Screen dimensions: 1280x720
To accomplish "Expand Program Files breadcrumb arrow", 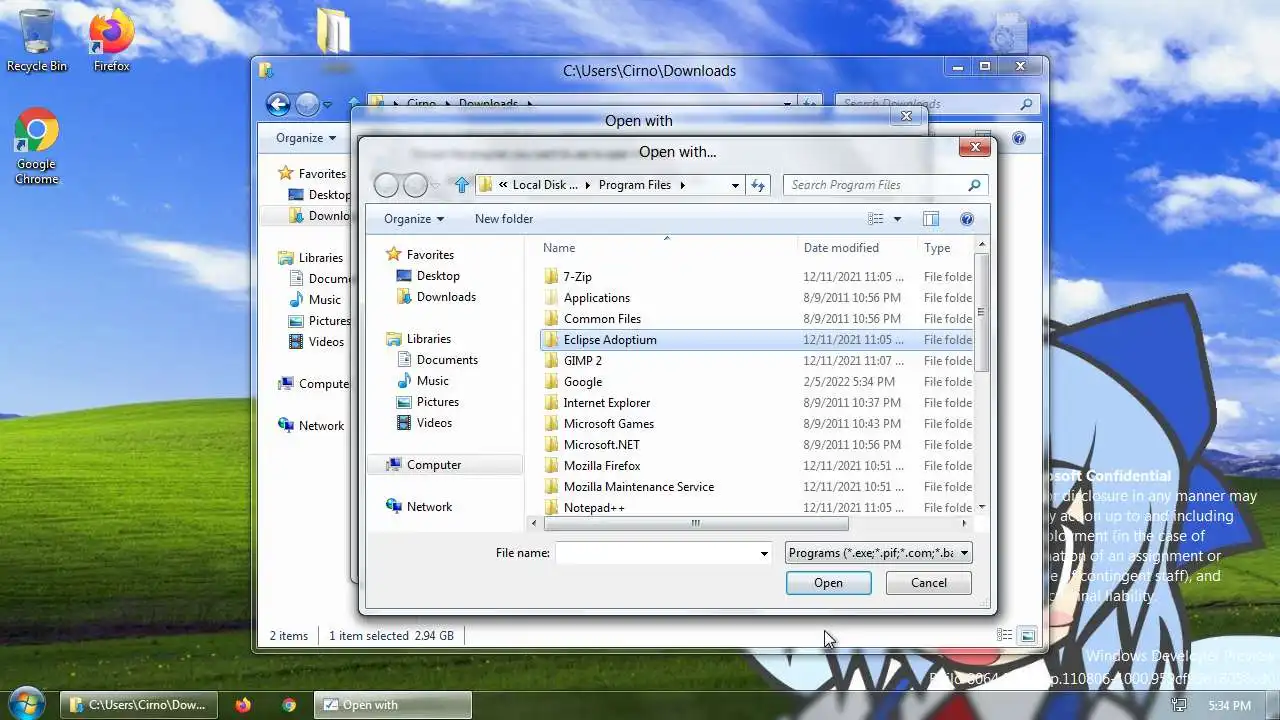I will click(x=682, y=185).
